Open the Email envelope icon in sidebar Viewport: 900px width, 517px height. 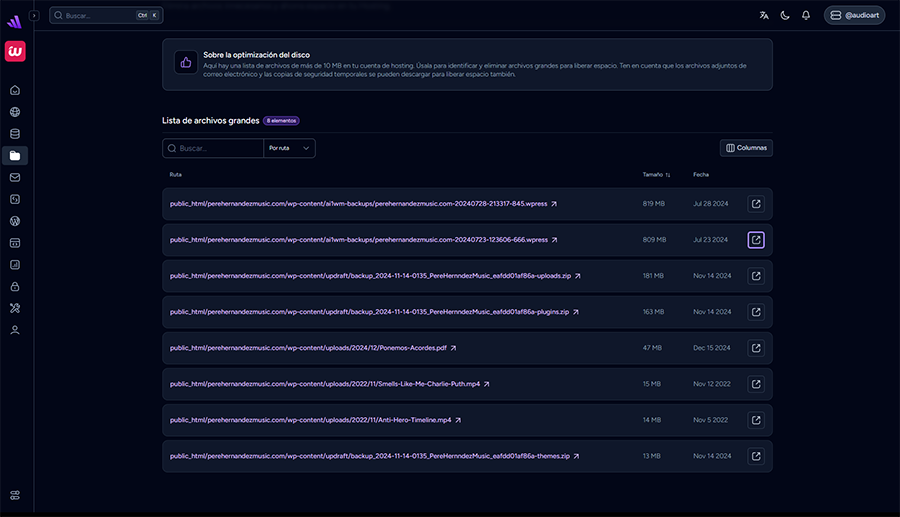(x=15, y=177)
